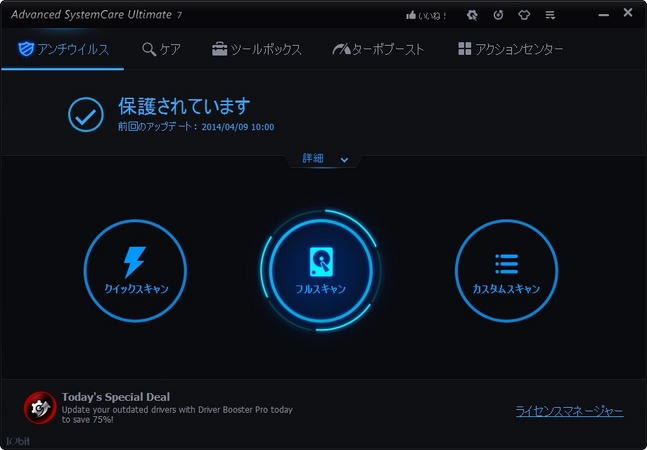
Task: Click the Driver Booster red gear icon
Action: point(40,408)
